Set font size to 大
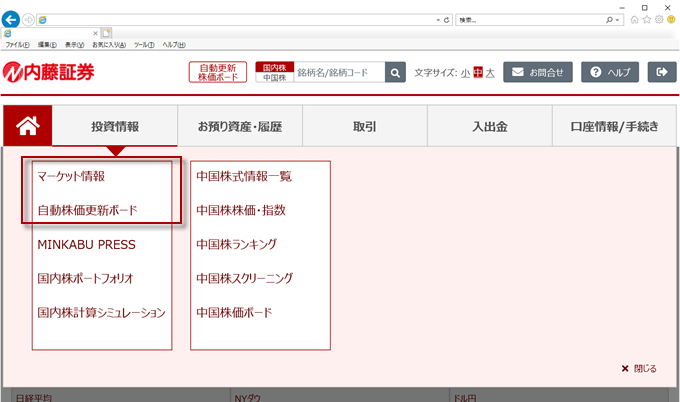The height and width of the screenshot is (402, 680). 490,72
